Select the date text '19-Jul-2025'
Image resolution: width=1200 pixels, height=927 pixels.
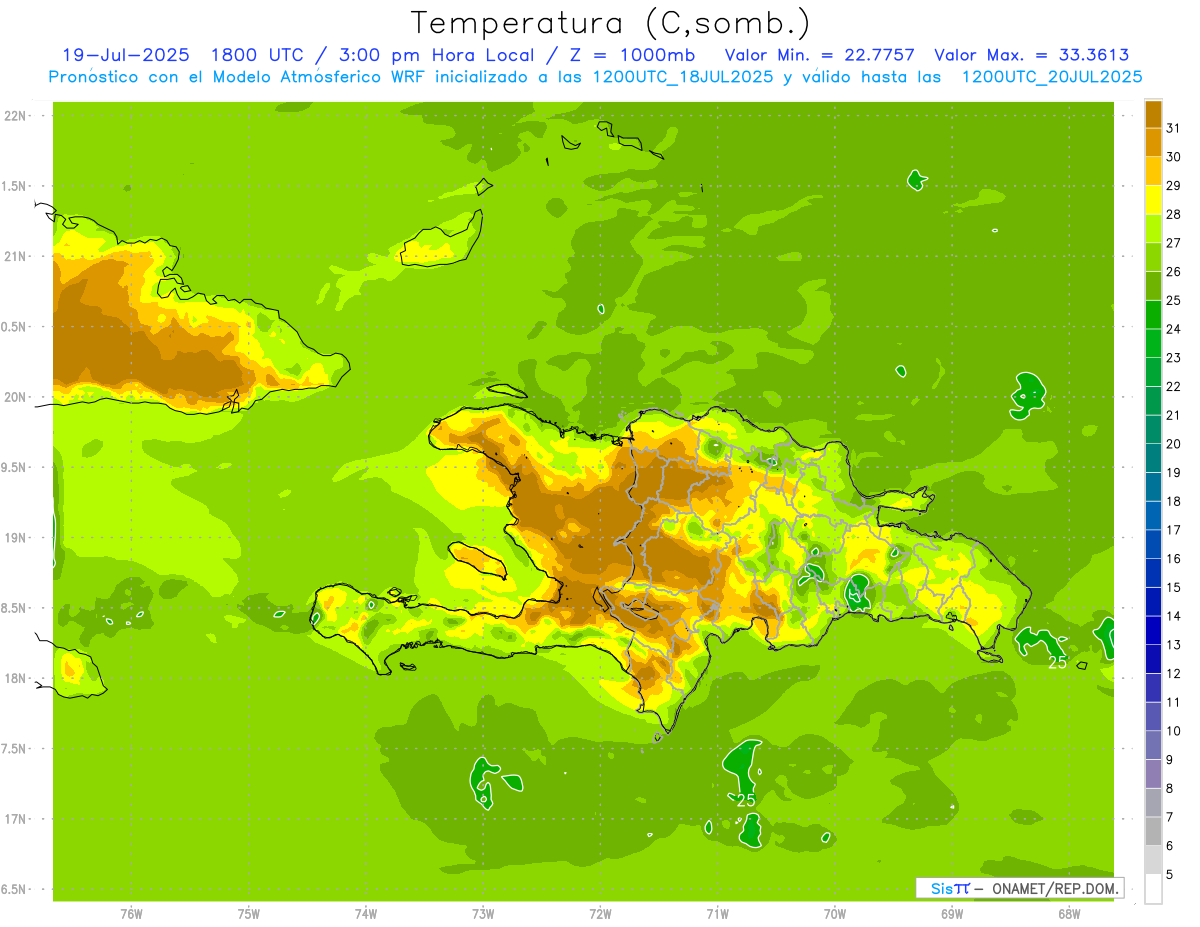coord(128,55)
